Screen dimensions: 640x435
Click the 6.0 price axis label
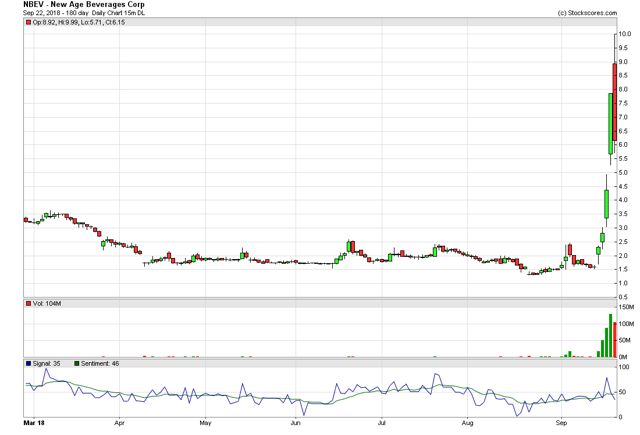(623, 145)
